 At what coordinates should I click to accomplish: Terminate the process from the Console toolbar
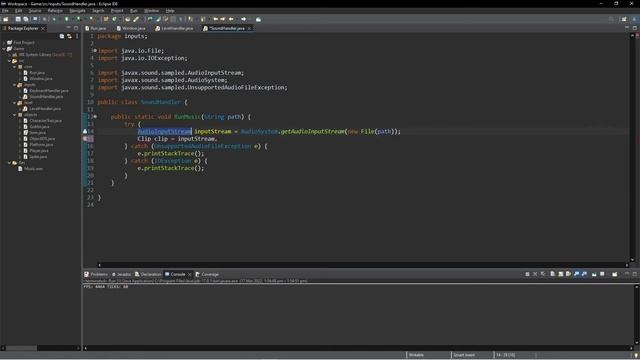click(x=527, y=274)
